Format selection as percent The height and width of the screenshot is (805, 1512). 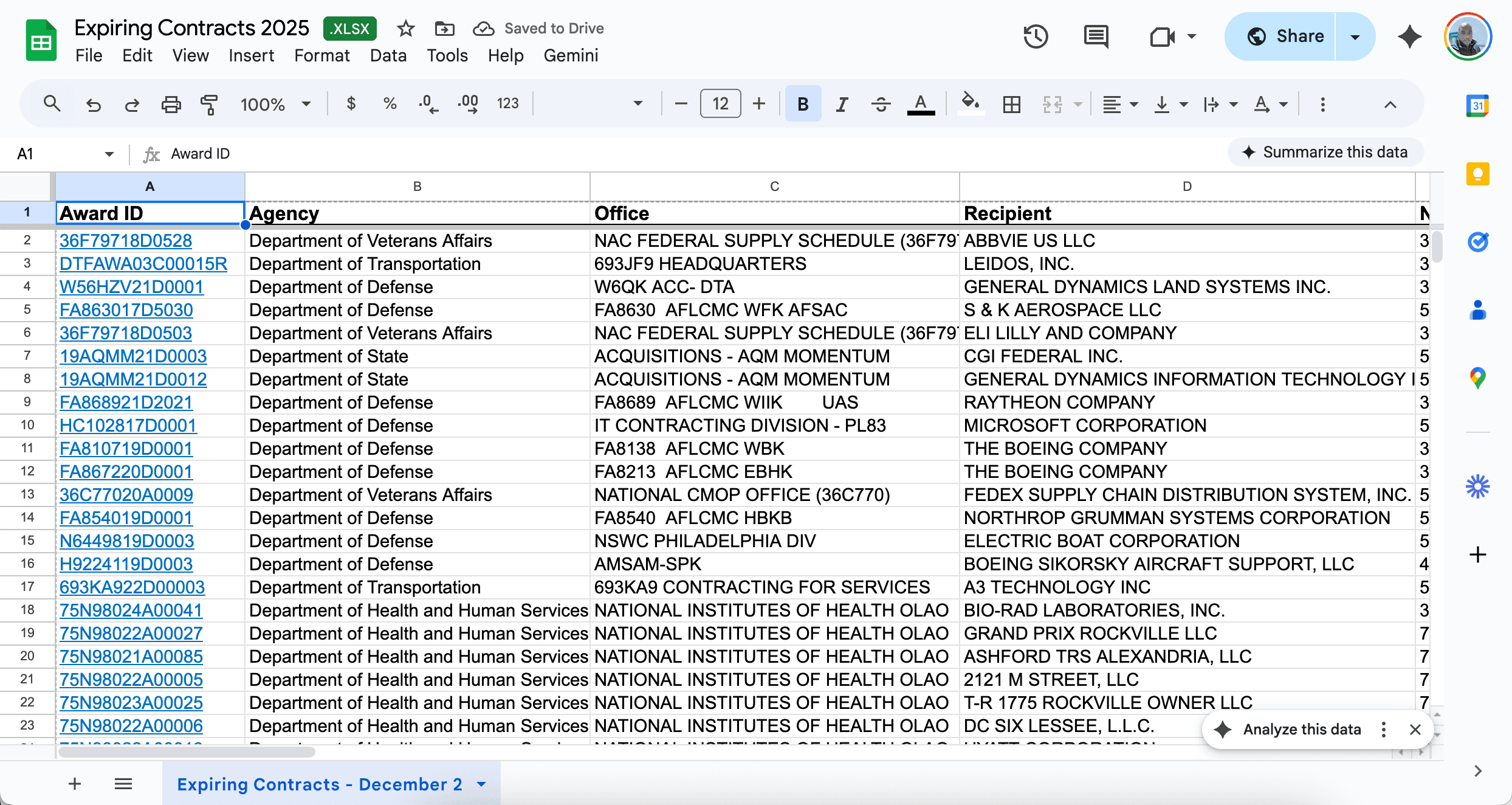(x=390, y=103)
